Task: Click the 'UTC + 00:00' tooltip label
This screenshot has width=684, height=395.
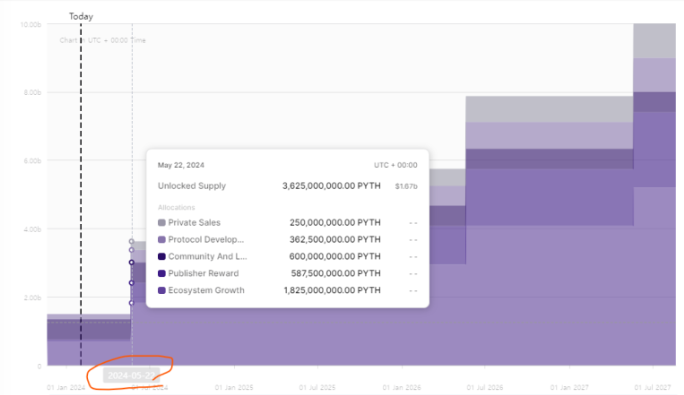Action: [x=396, y=165]
